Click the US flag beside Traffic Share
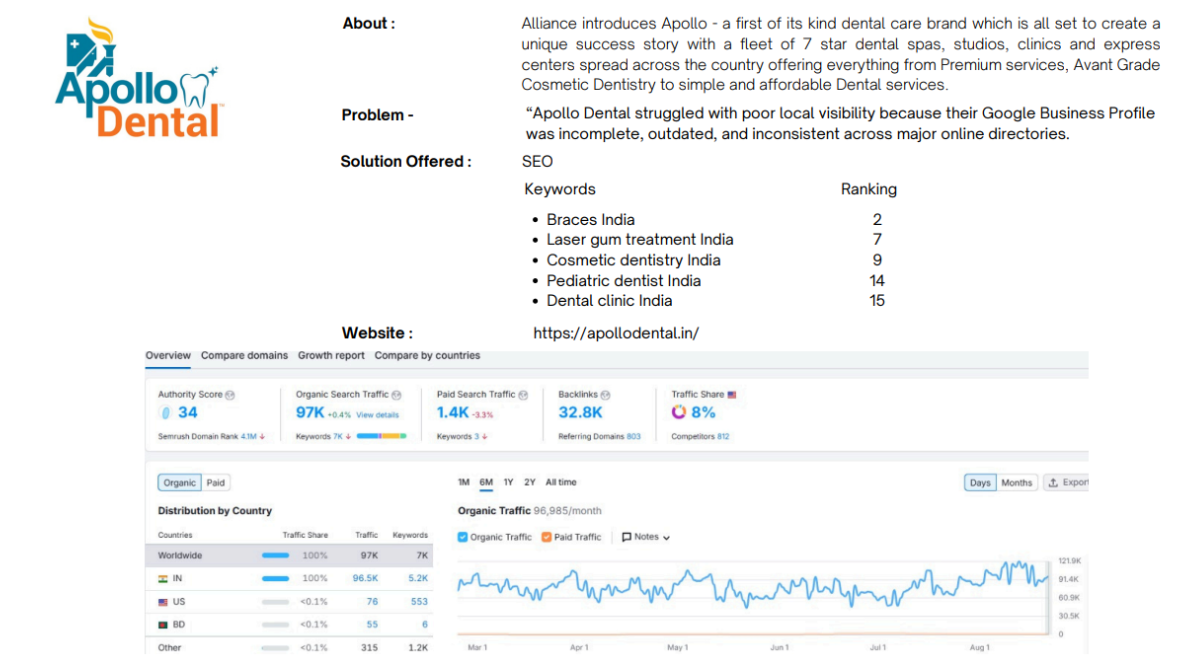Screen dimensions: 1193x672 (x=732, y=395)
